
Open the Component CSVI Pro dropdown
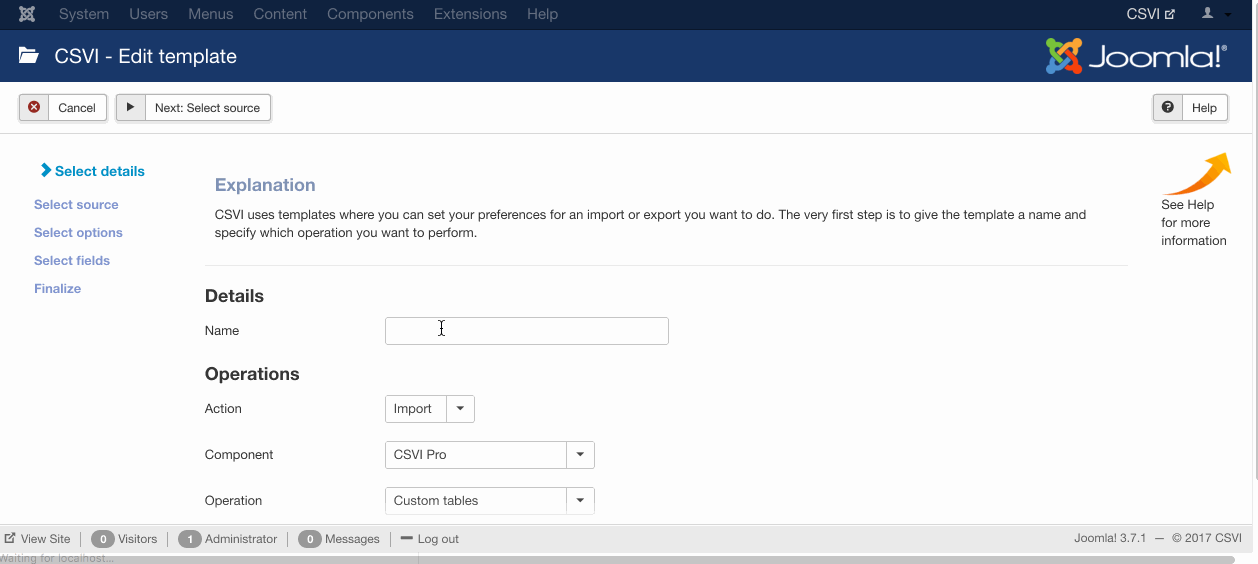[x=580, y=454]
